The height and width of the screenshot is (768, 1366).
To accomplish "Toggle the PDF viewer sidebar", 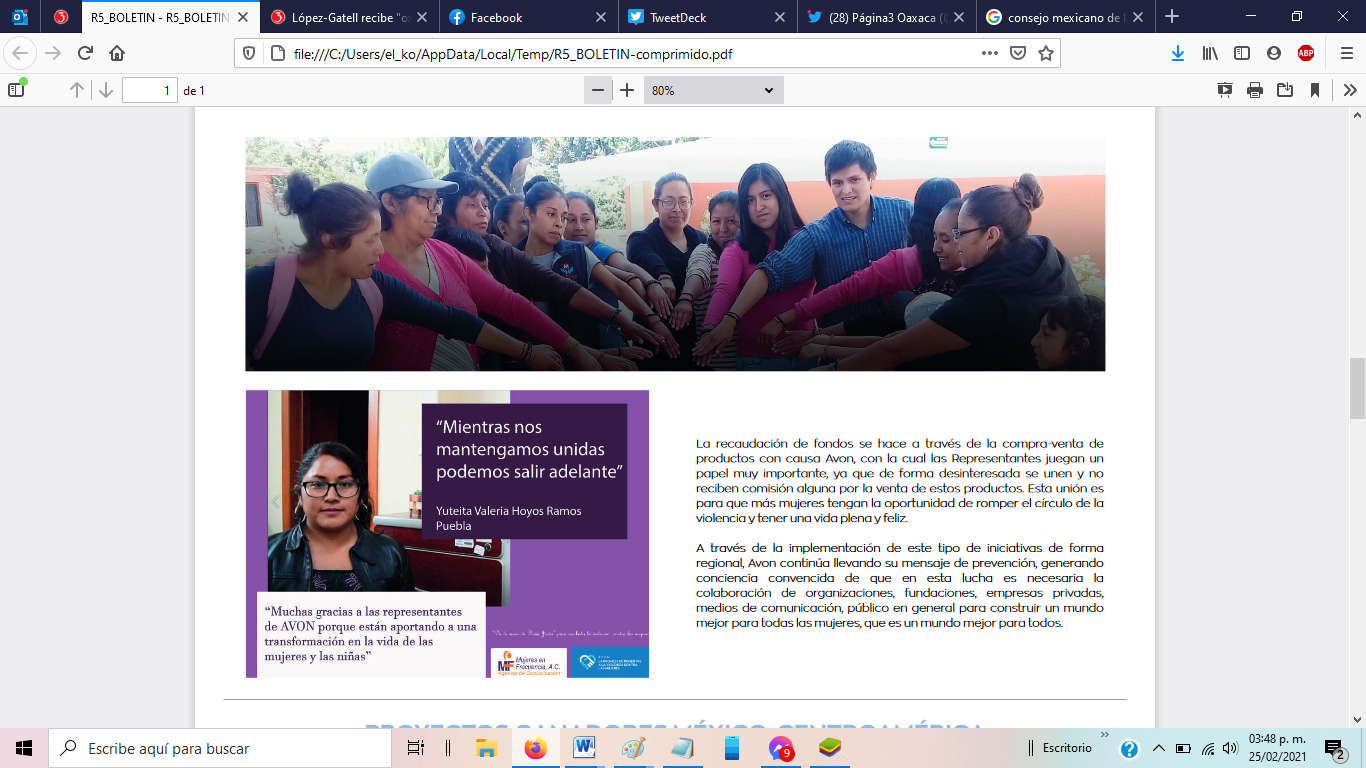I will [x=16, y=90].
